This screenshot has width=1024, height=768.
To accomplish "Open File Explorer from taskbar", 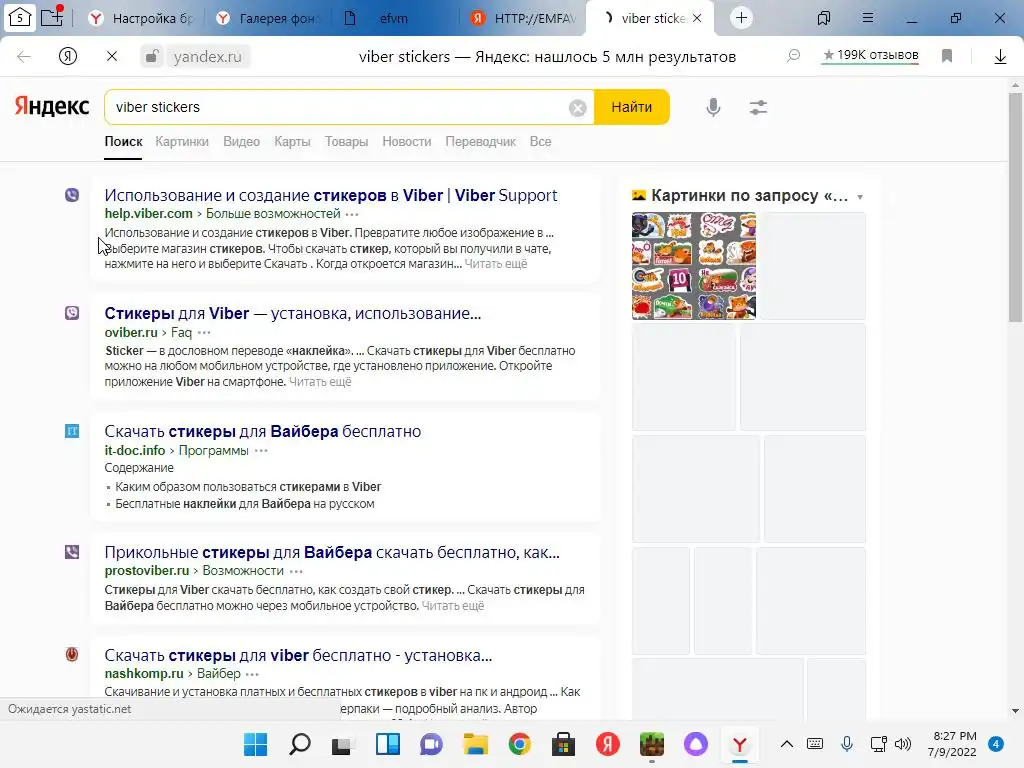I will (x=475, y=744).
